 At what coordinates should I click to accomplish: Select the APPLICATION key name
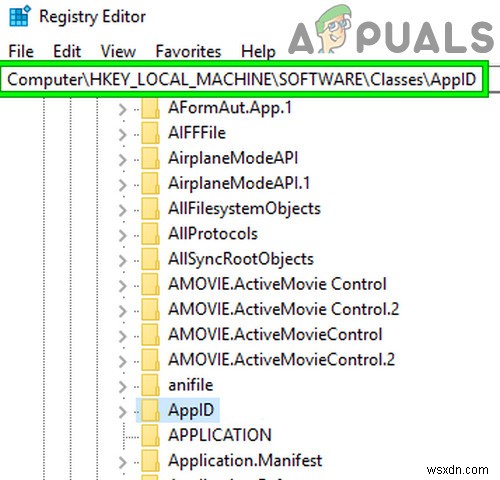[220, 436]
